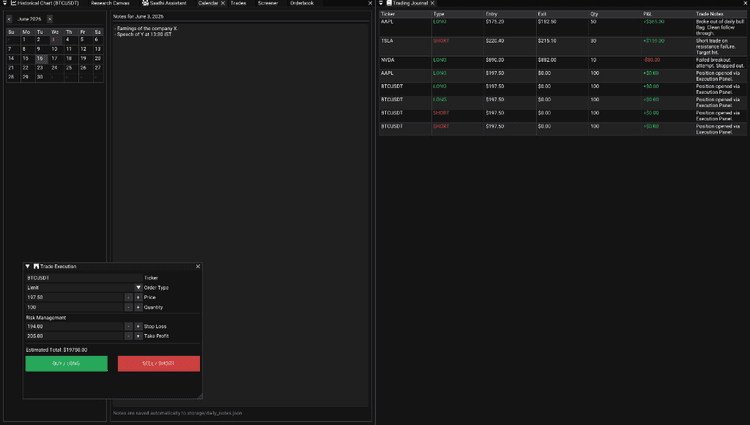Viewport: 750px width, 425px height.
Task: Click the red SELL / SHORT button
Action: pos(159,364)
